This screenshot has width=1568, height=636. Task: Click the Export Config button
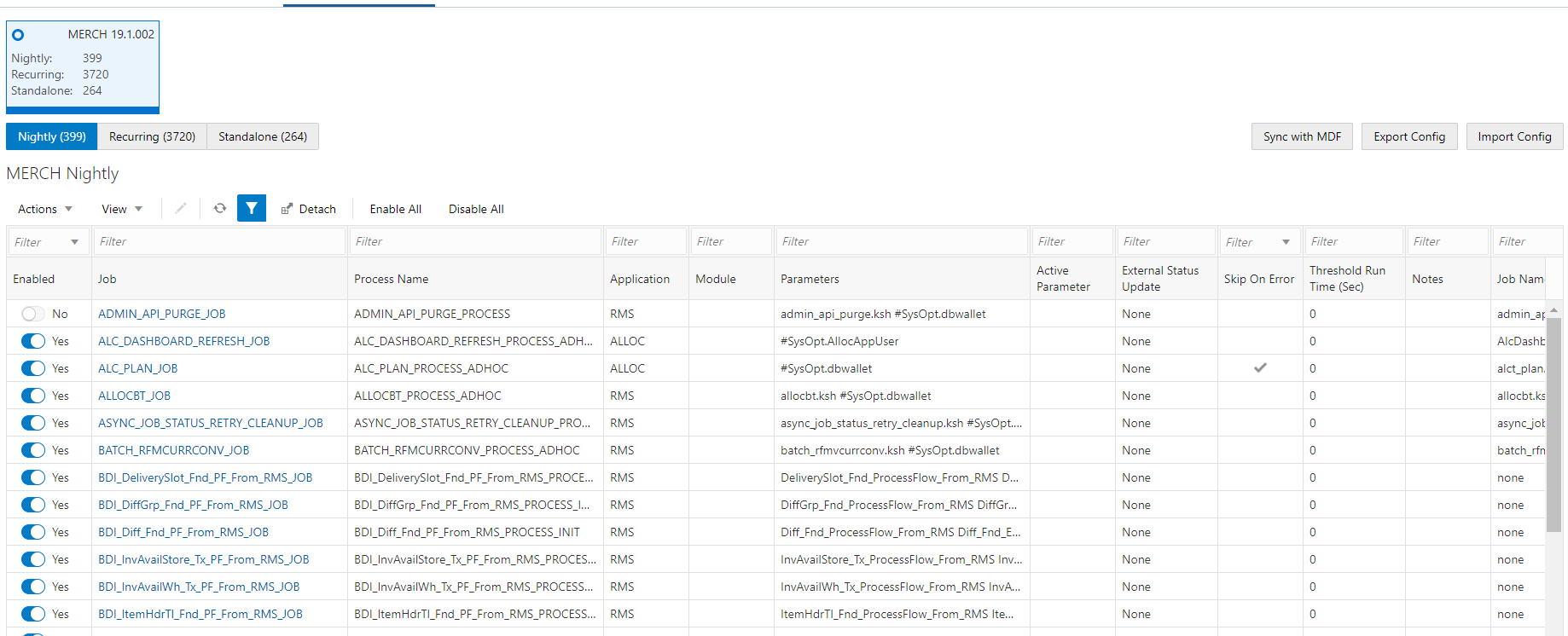(x=1409, y=136)
